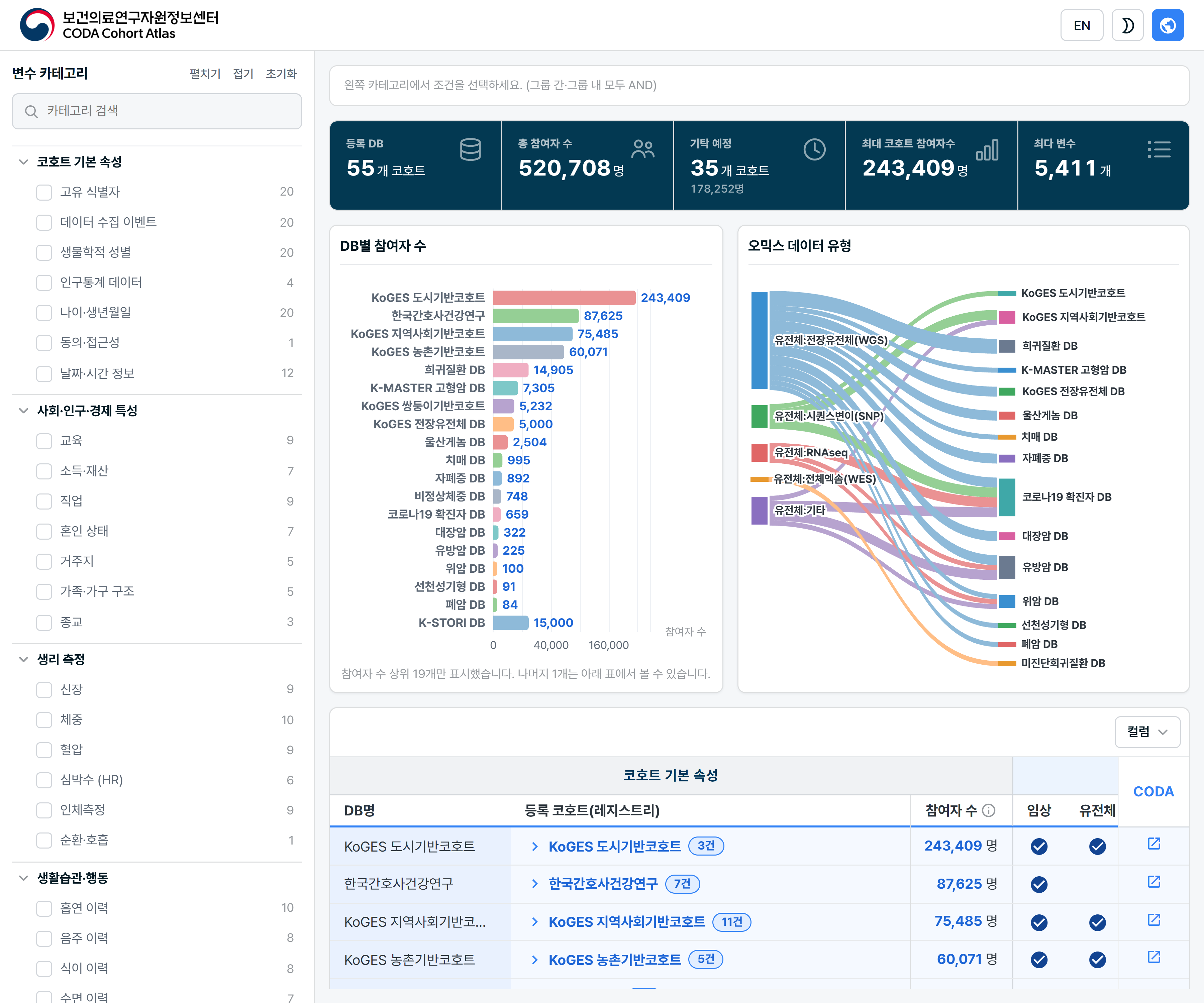Click the search magnifier icon in category search
The width and height of the screenshot is (1204, 1003).
(x=31, y=111)
